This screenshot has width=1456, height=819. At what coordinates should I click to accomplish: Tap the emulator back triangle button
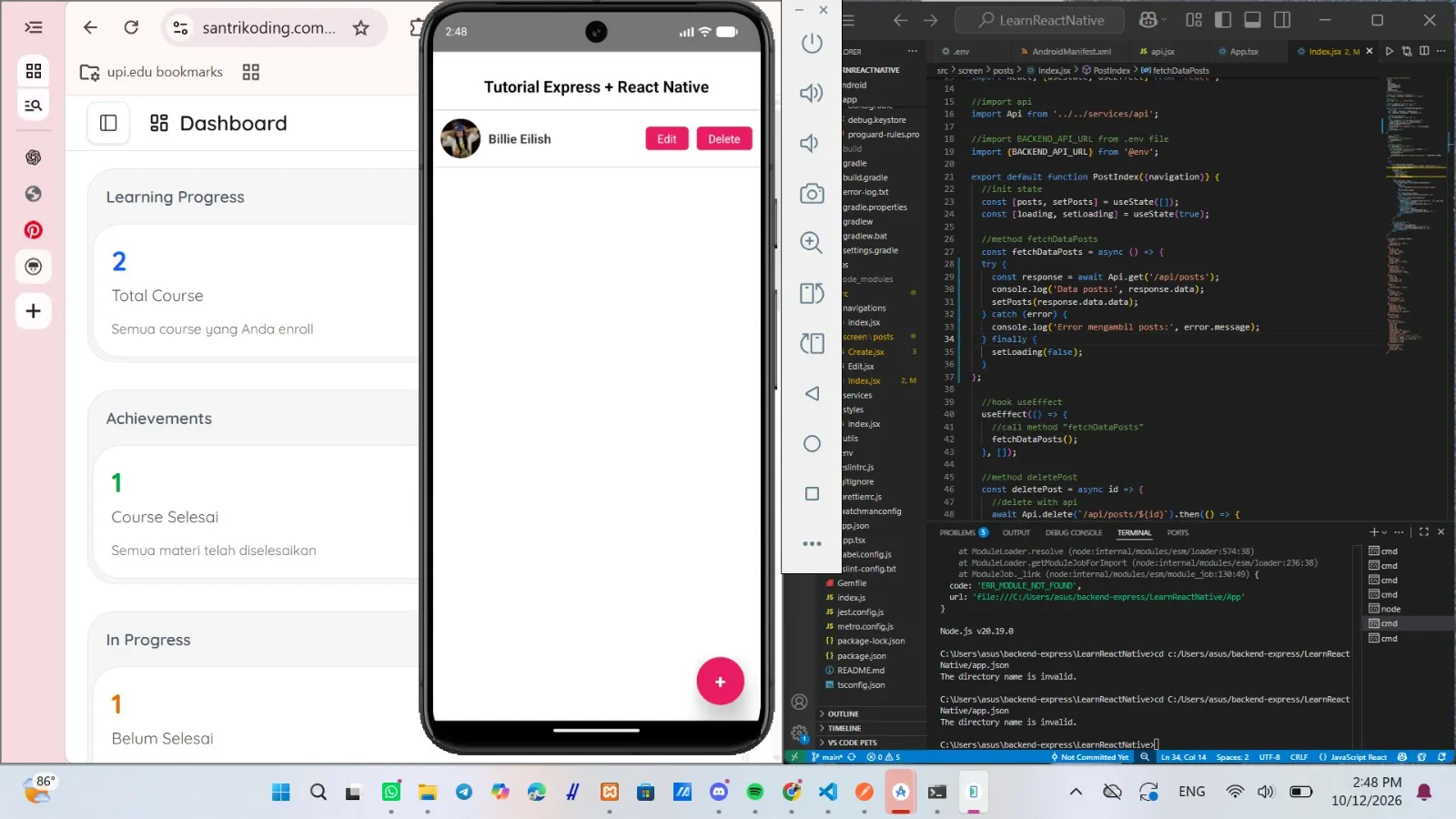tap(812, 393)
